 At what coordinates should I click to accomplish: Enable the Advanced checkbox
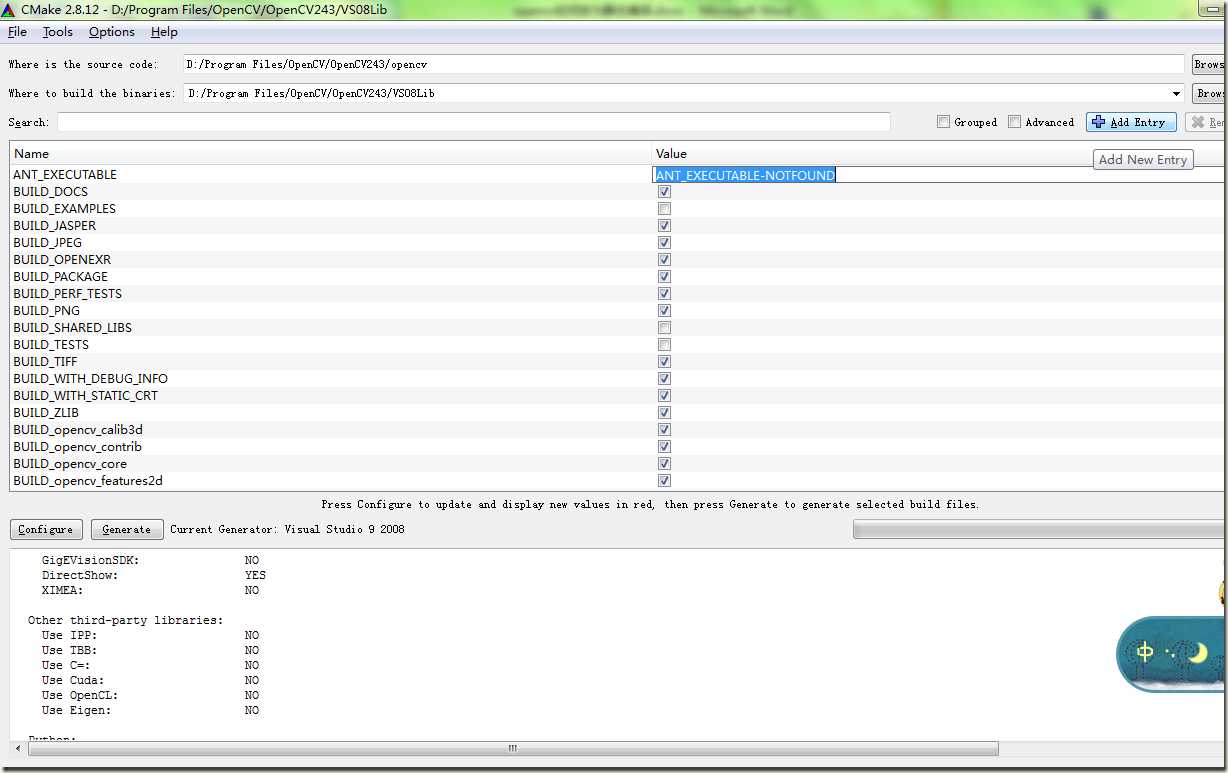[1014, 122]
